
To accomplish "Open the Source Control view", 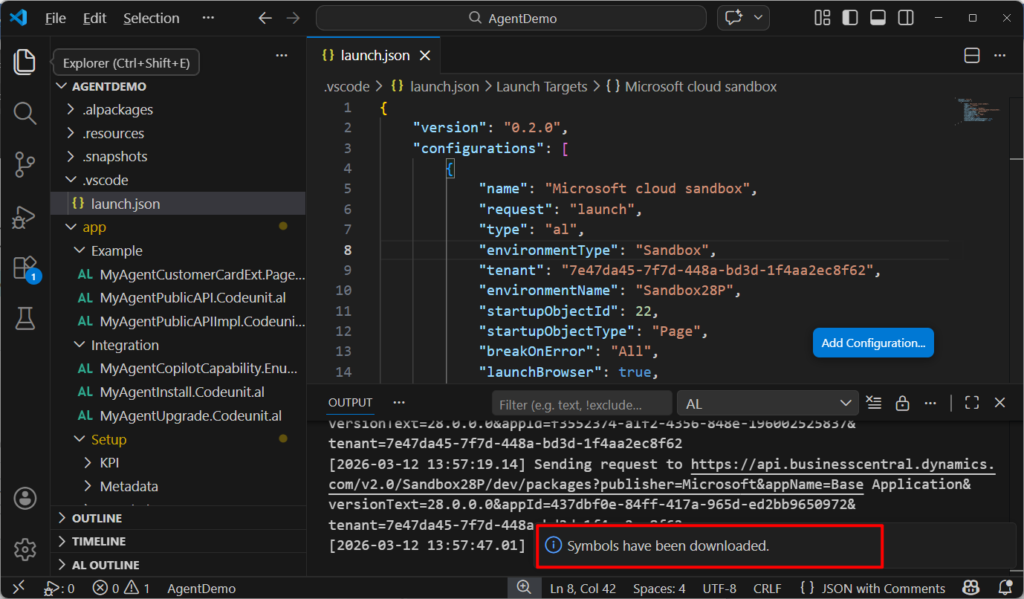I will click(25, 164).
